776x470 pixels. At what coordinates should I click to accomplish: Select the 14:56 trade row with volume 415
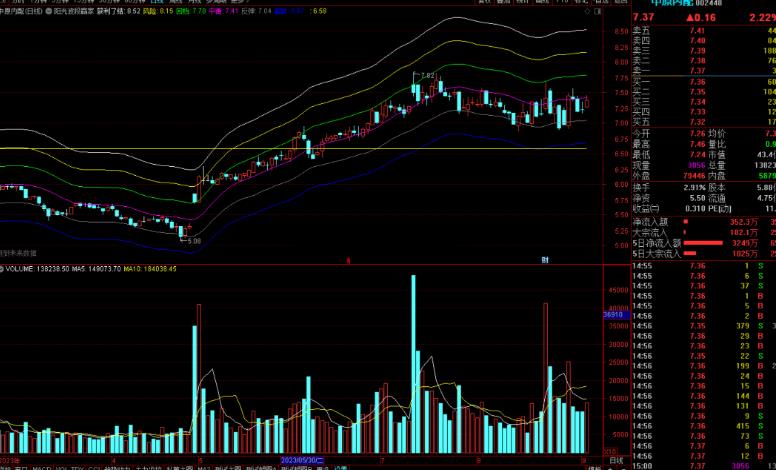click(704, 426)
